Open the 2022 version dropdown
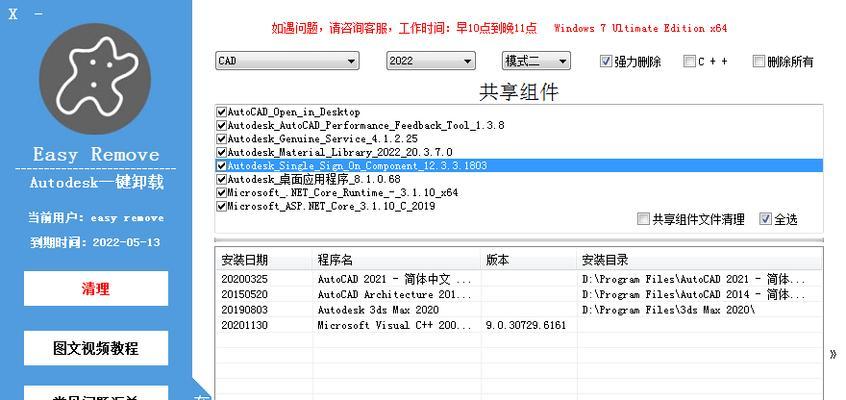Image resolution: width=846 pixels, height=400 pixels. (x=431, y=61)
